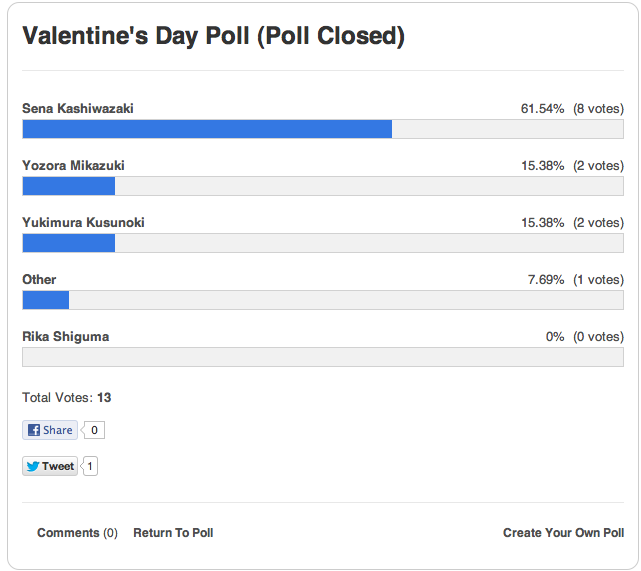
Task: Click the Sena Kashiwazaki option label
Action: (78, 108)
